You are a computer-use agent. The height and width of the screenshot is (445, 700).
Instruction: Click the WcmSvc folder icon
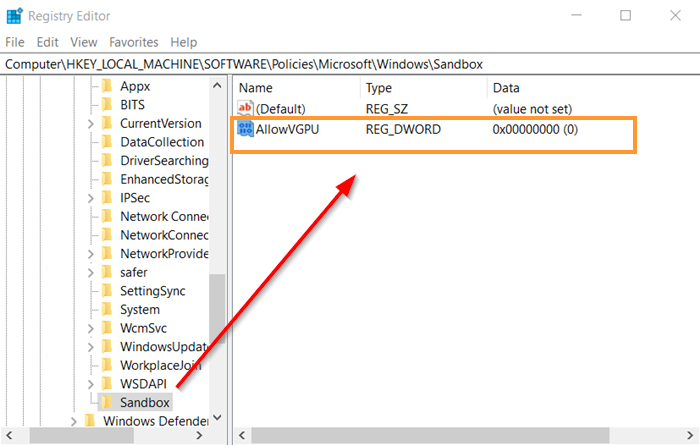(x=107, y=328)
